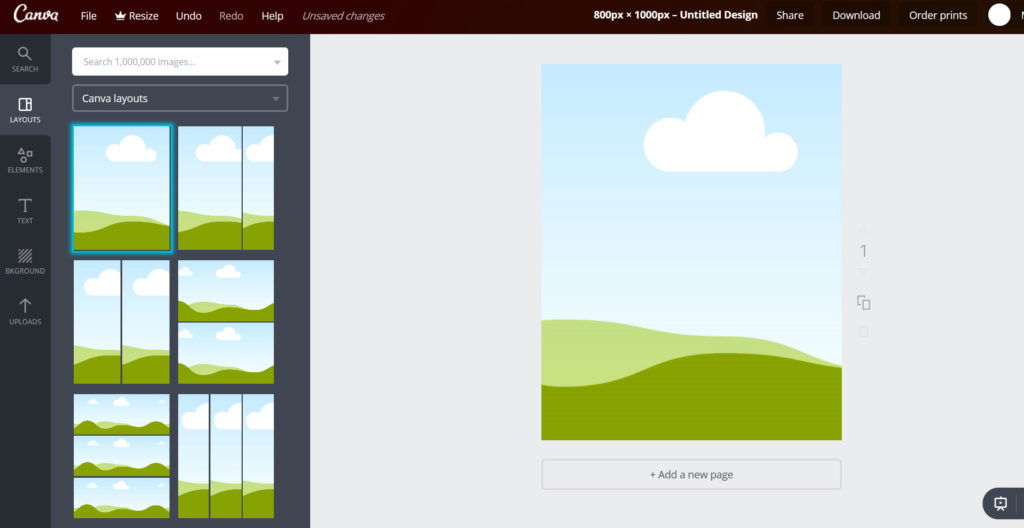Viewport: 1024px width, 528px height.
Task: Select the three columns layout thumbnail
Action: pyautogui.click(x=226, y=456)
